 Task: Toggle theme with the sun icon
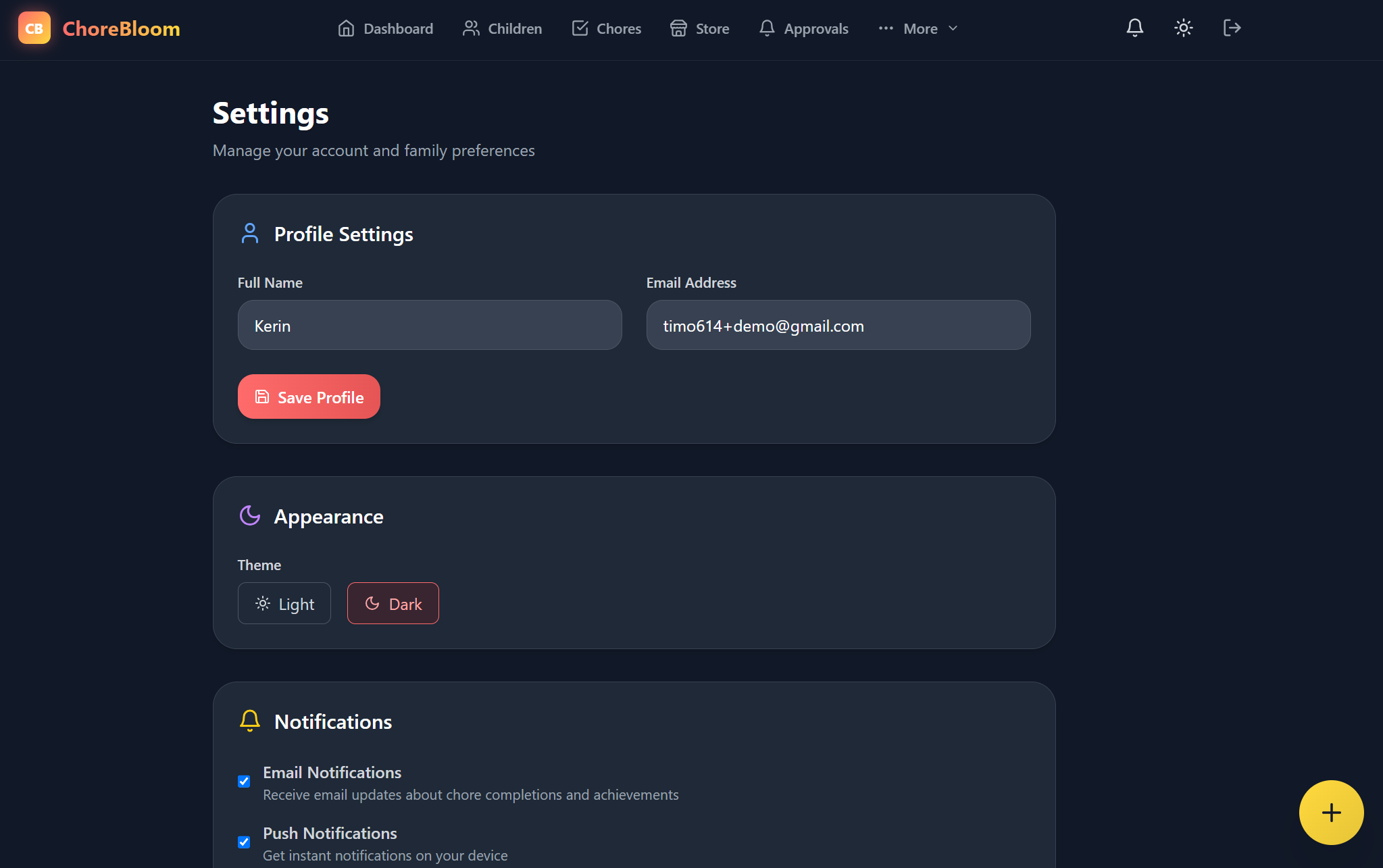1183,28
